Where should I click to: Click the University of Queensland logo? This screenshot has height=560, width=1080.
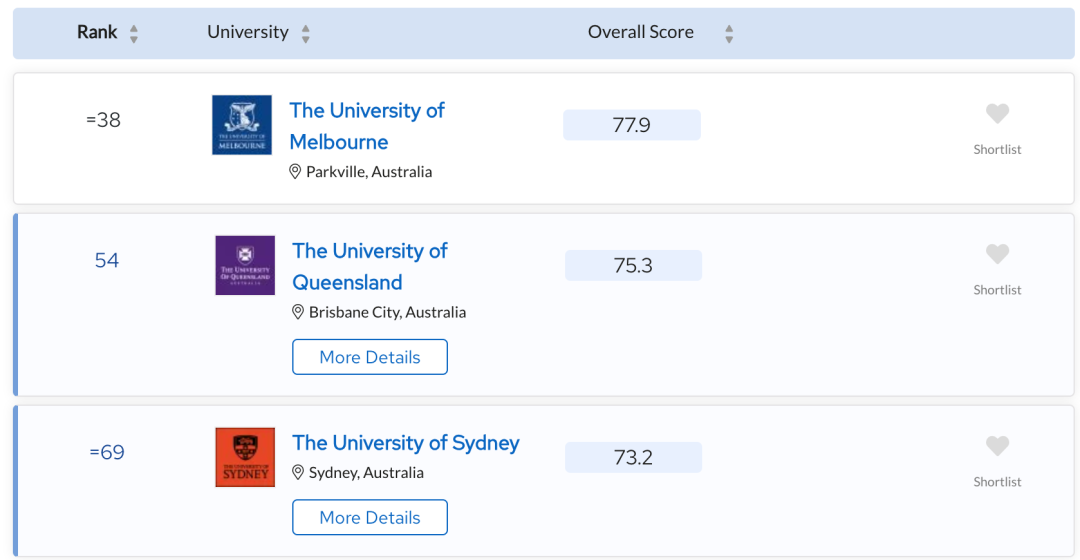(x=245, y=265)
